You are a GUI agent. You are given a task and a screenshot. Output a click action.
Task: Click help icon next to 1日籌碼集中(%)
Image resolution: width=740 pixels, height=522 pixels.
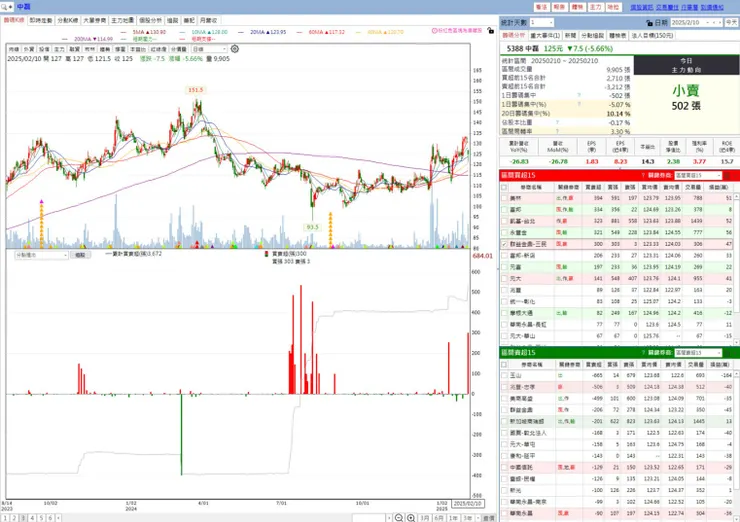coord(579,104)
